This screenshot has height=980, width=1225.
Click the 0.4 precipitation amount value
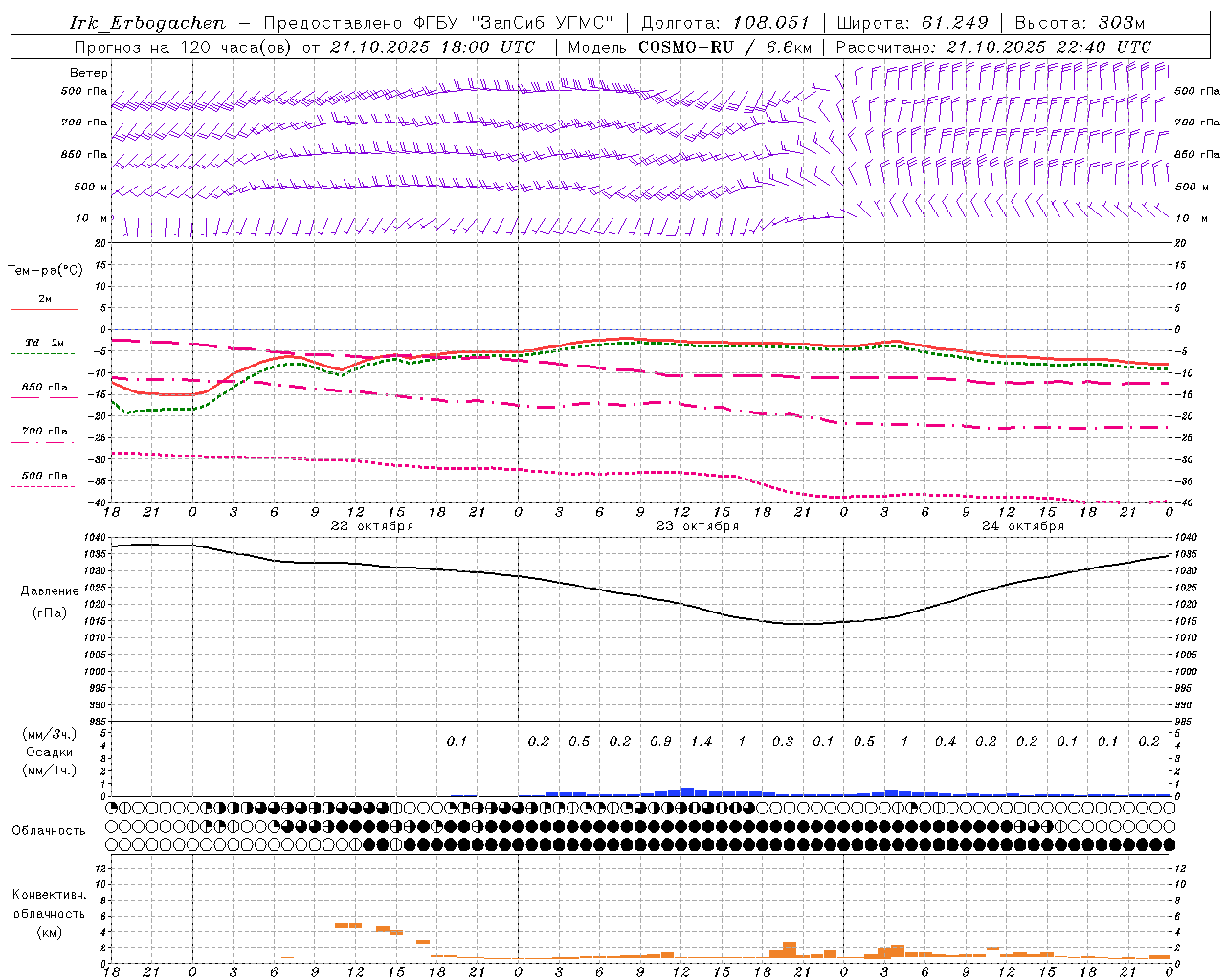click(x=946, y=742)
